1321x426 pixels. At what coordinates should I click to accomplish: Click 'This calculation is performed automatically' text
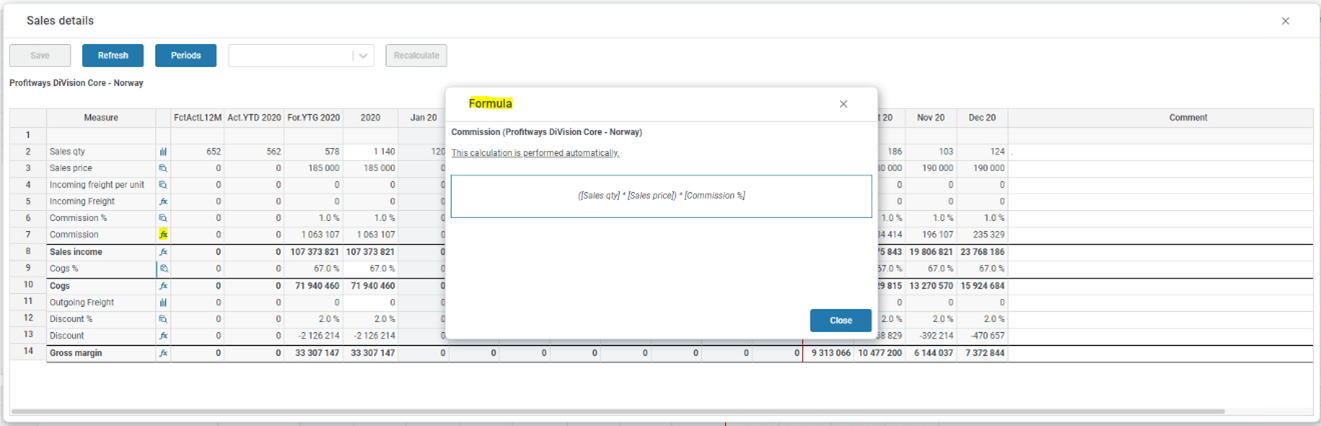coord(535,153)
